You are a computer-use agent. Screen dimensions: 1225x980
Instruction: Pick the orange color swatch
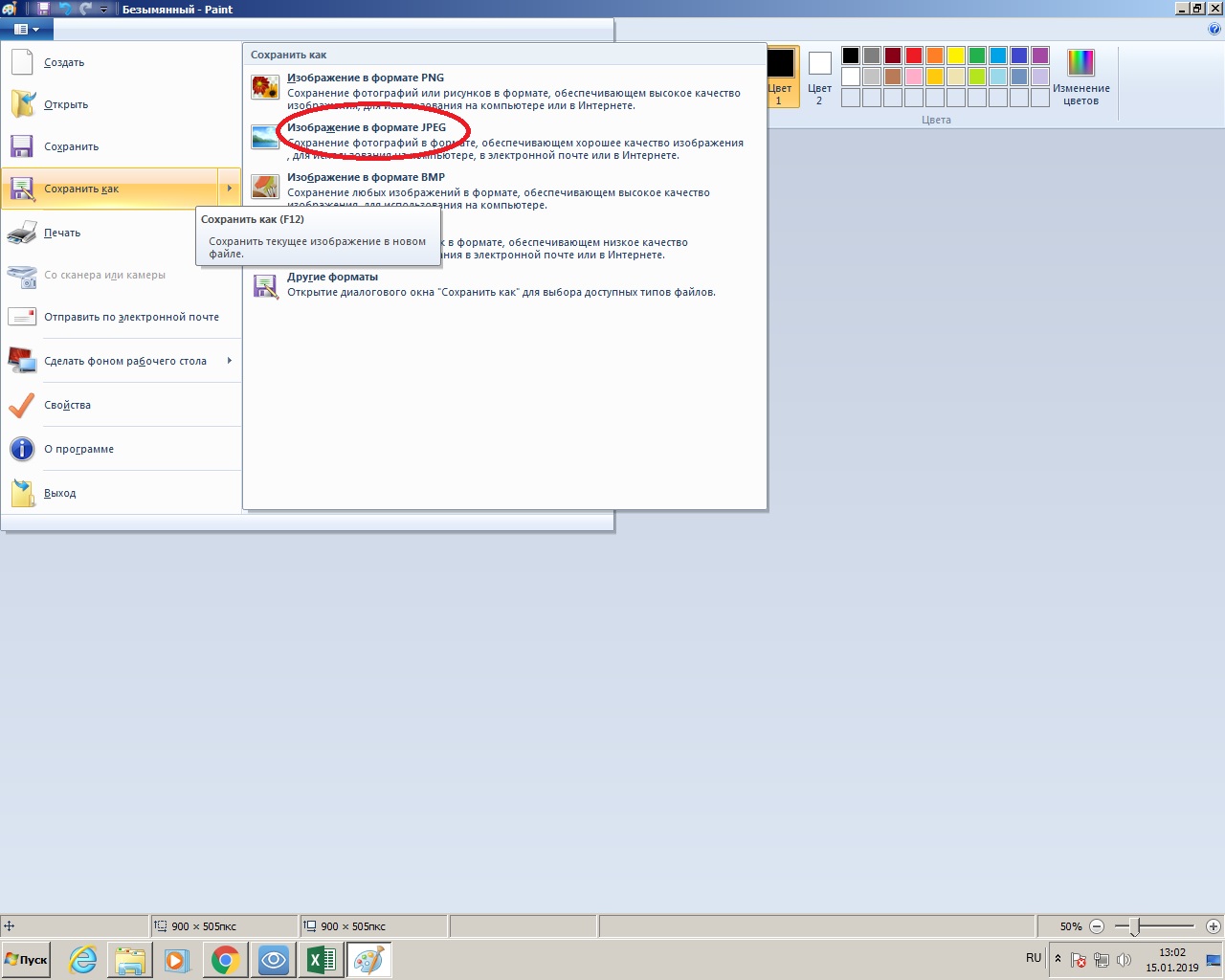click(935, 56)
